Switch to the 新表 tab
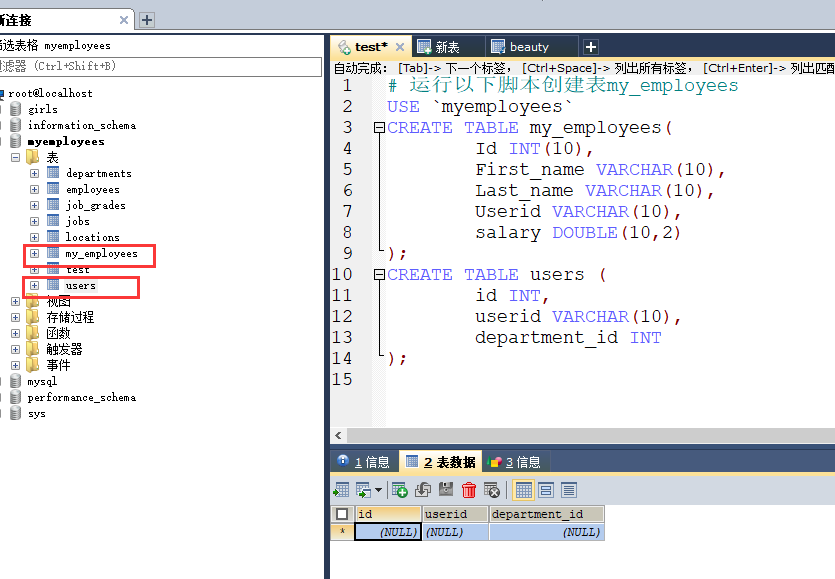 [447, 47]
